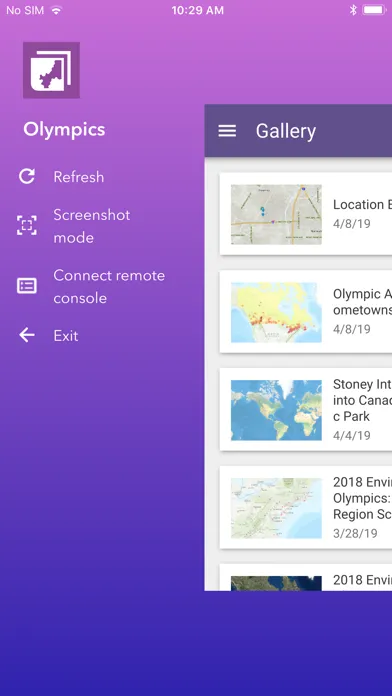Open the Olympic hometowns Canada map thumbnail

pos(276,312)
